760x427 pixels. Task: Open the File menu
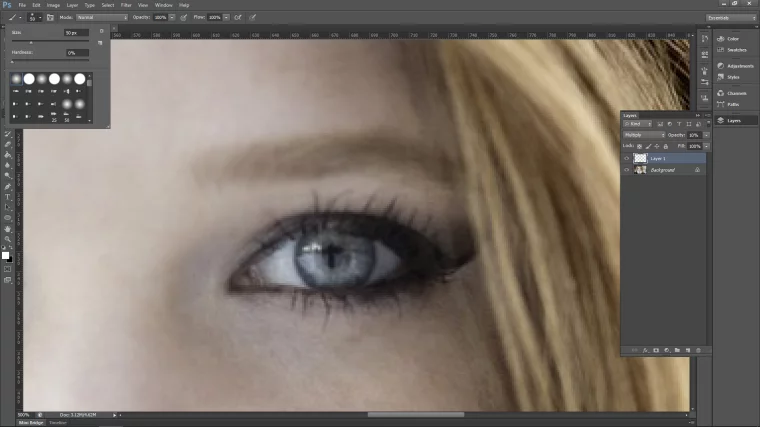pyautogui.click(x=22, y=5)
